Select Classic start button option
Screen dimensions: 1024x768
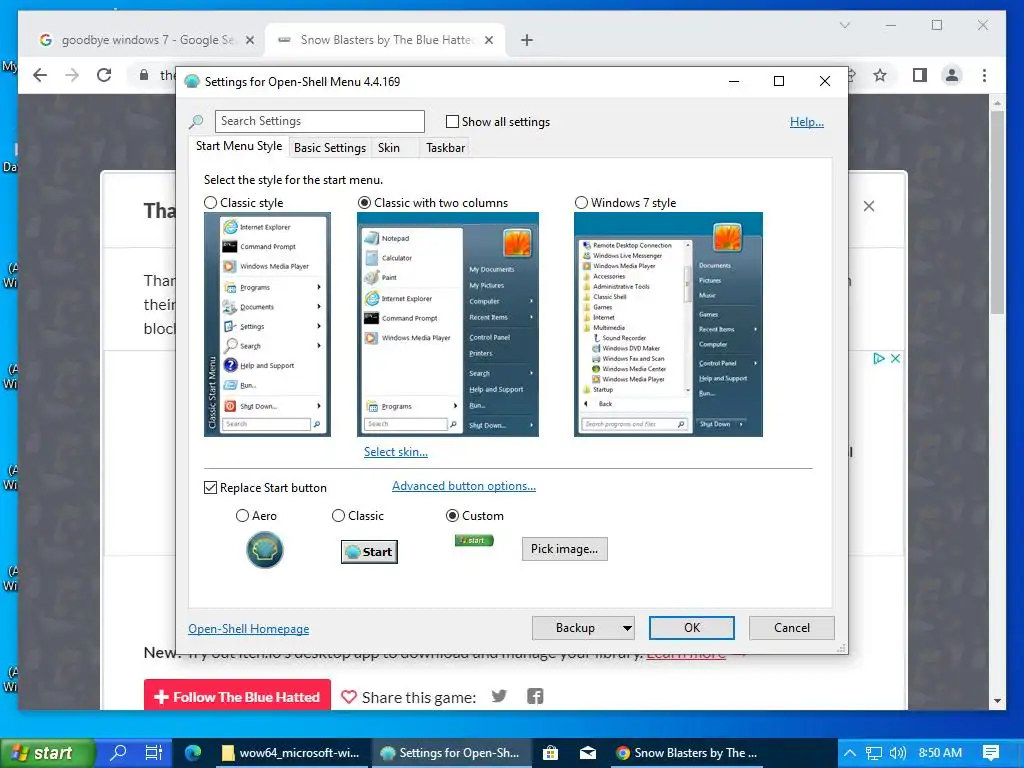click(338, 516)
